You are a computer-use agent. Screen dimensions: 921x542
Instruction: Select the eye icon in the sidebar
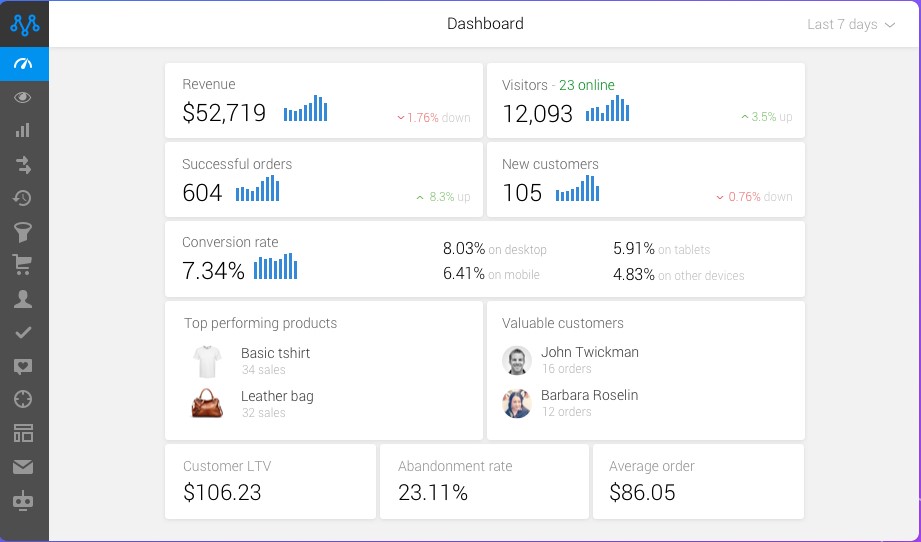coord(24,97)
